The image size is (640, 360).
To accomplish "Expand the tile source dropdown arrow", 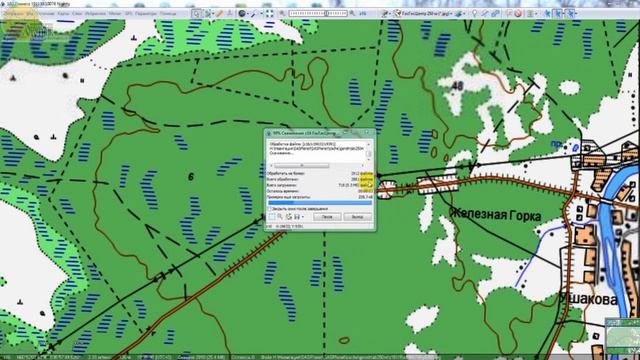I will [389, 14].
